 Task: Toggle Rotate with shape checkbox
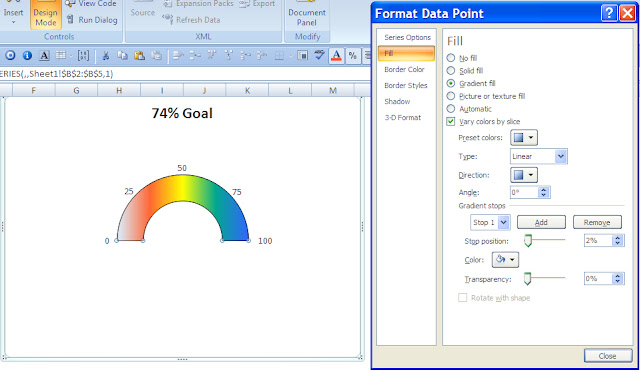tap(462, 298)
